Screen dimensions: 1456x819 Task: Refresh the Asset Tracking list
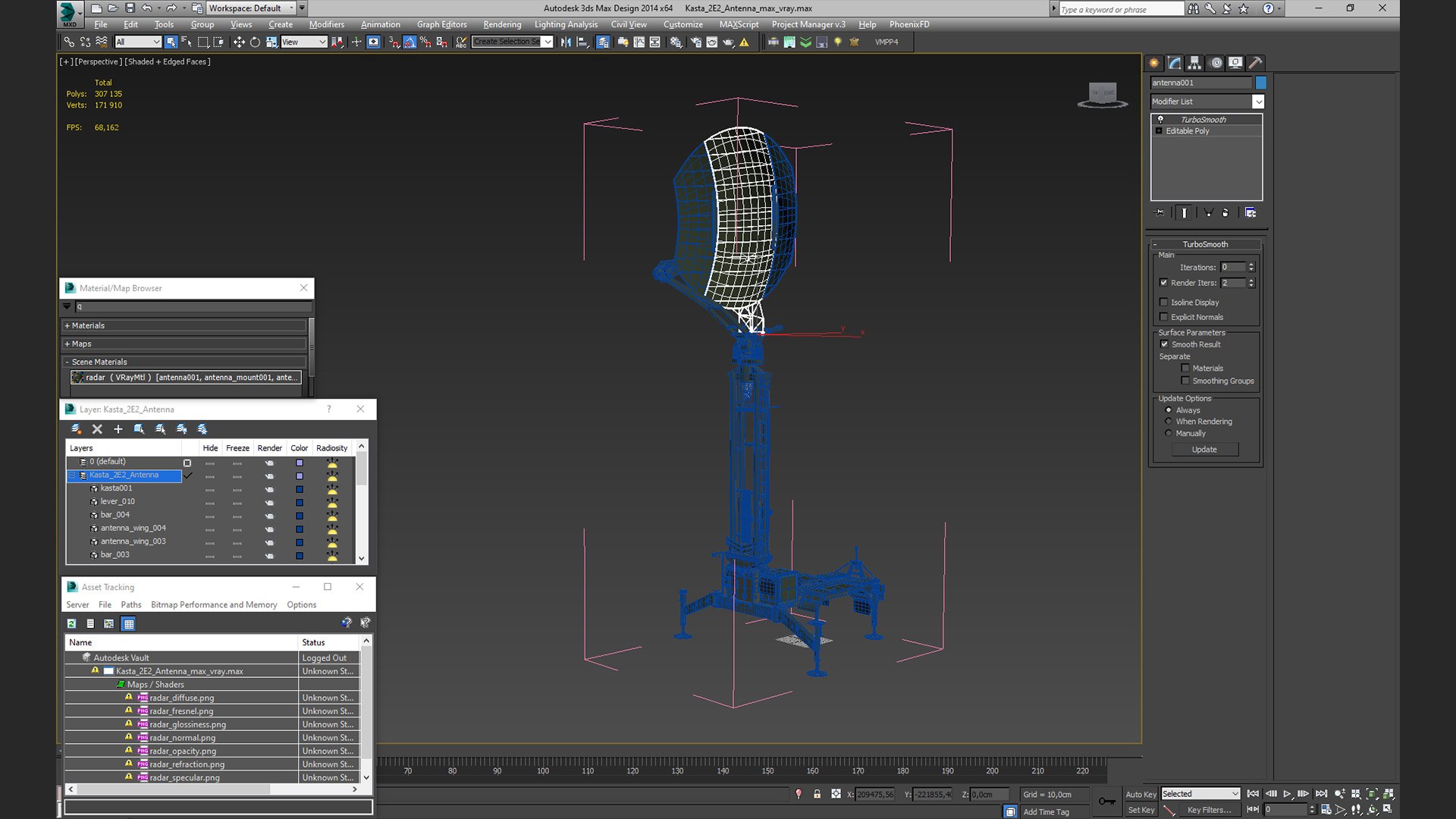(x=71, y=623)
